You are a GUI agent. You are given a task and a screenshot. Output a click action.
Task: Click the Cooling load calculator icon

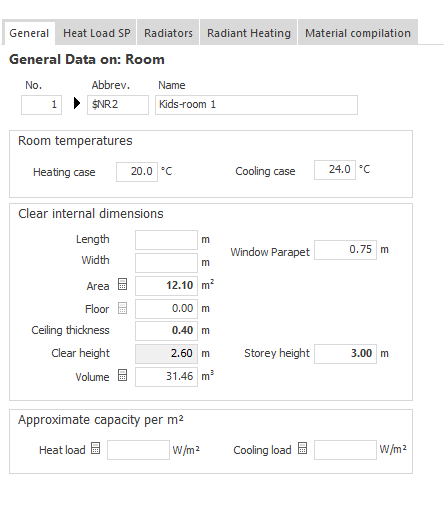coord(302,448)
